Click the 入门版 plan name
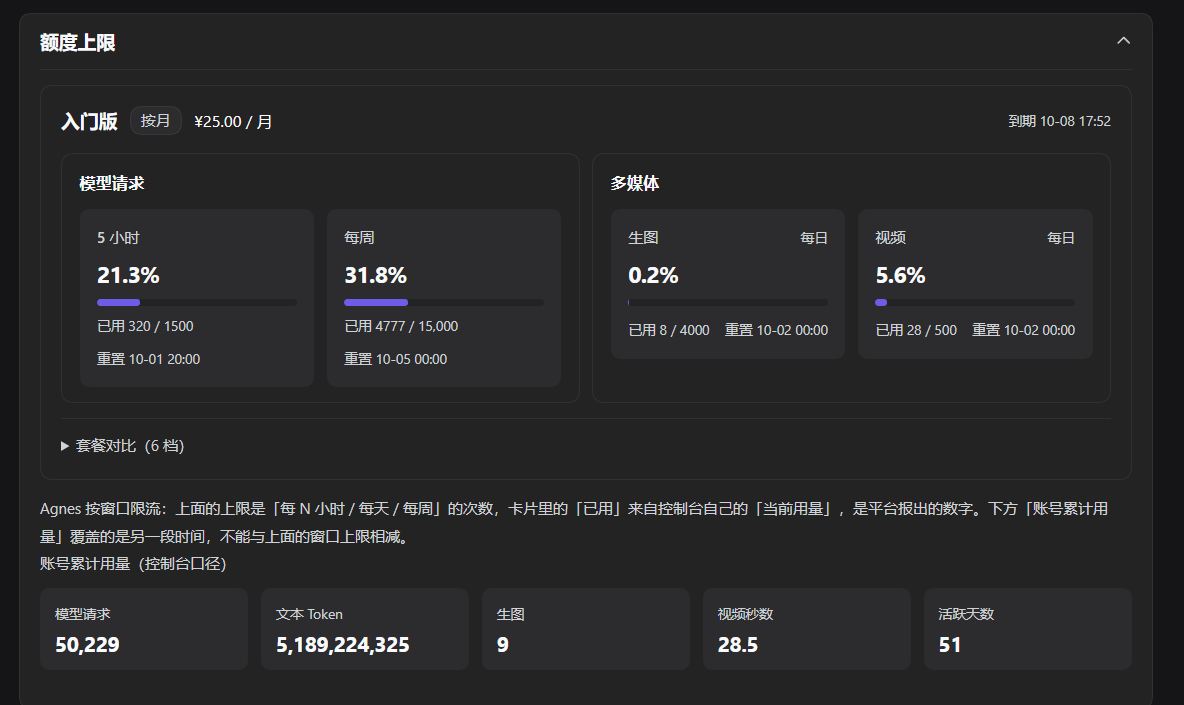The height and width of the screenshot is (705, 1184). point(89,122)
